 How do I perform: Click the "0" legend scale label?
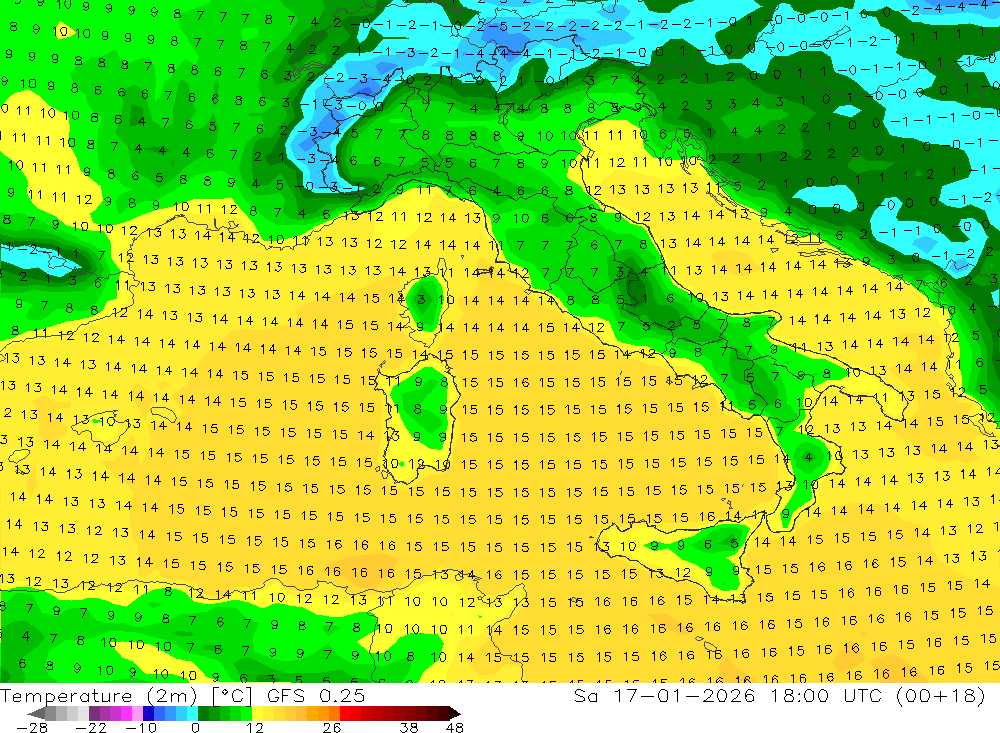point(196,727)
